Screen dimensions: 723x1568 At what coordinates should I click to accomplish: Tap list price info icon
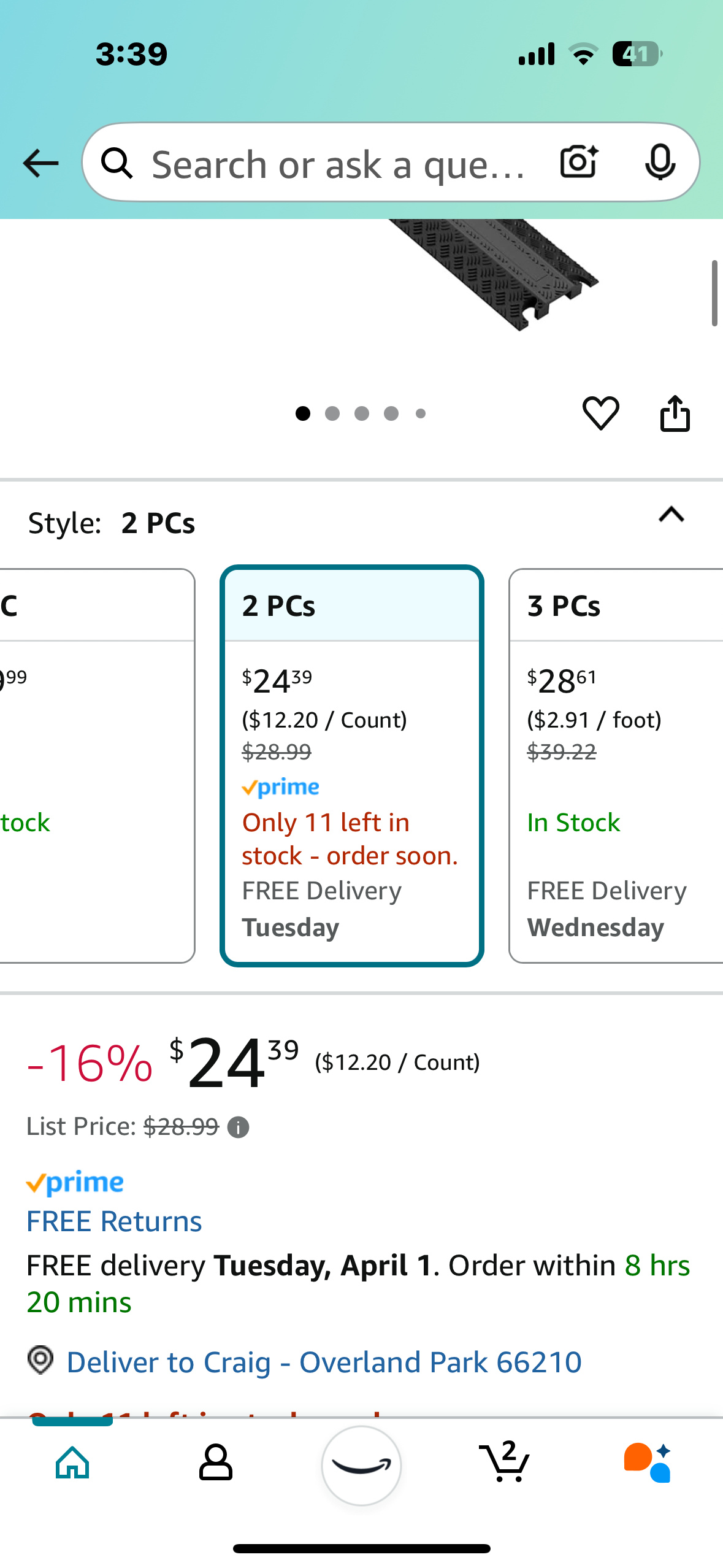pos(238,1127)
